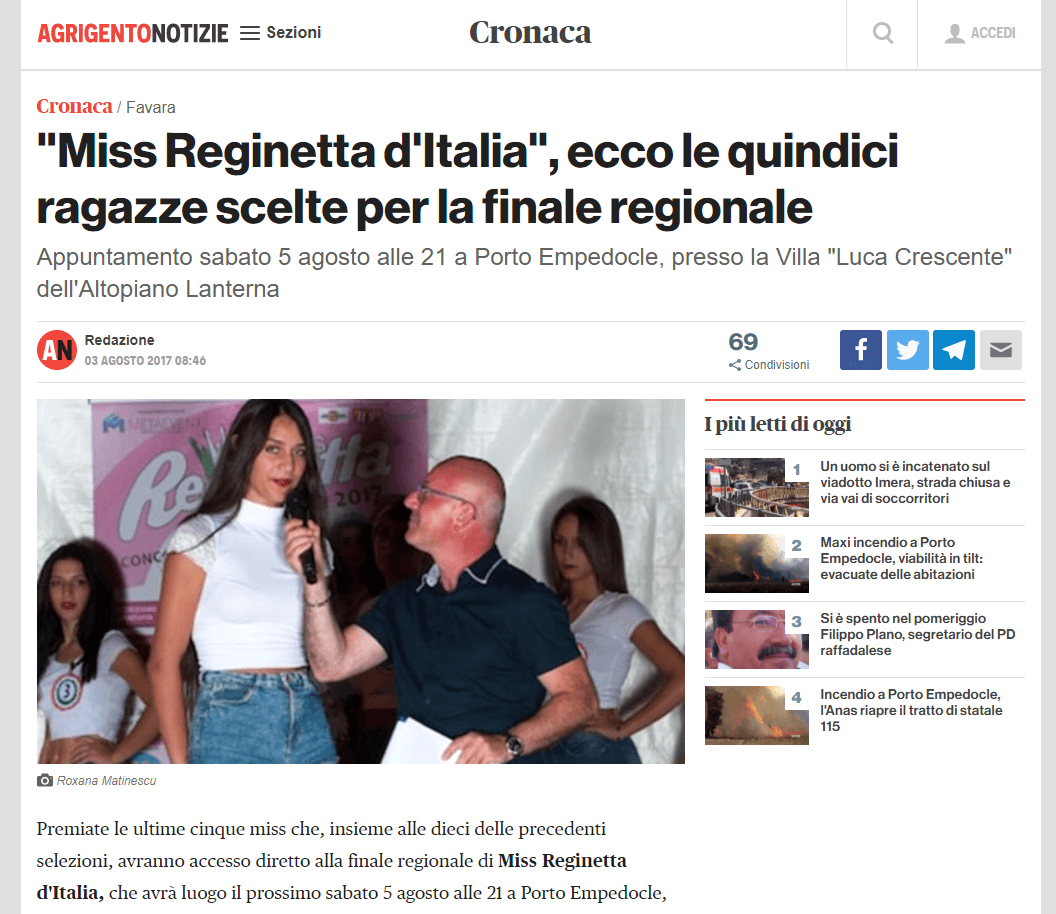Click the Condivisioni share icon
This screenshot has height=914, width=1056.
coord(735,365)
